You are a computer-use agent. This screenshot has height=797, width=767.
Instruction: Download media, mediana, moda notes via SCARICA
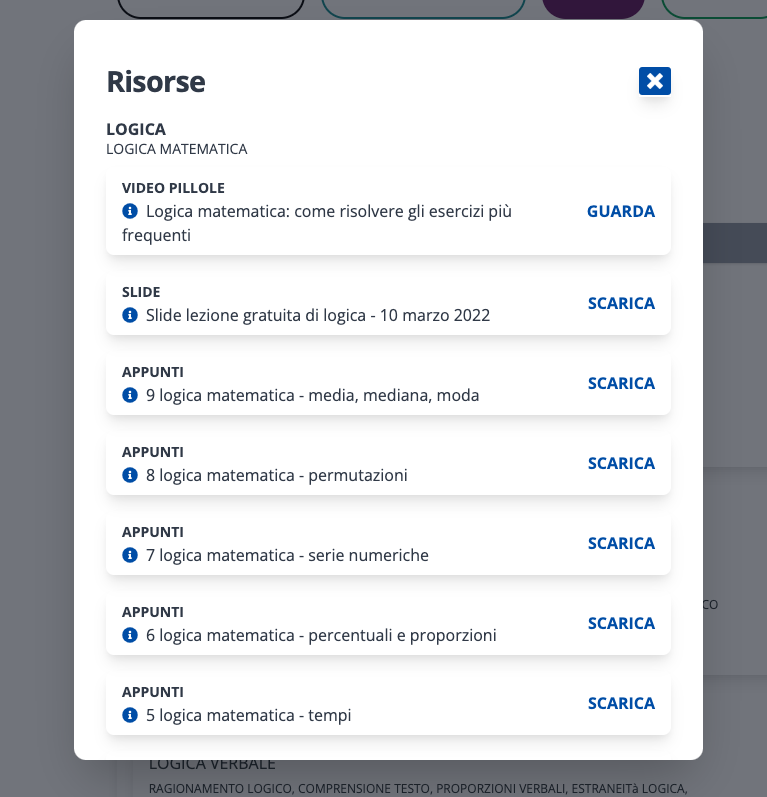tap(621, 384)
